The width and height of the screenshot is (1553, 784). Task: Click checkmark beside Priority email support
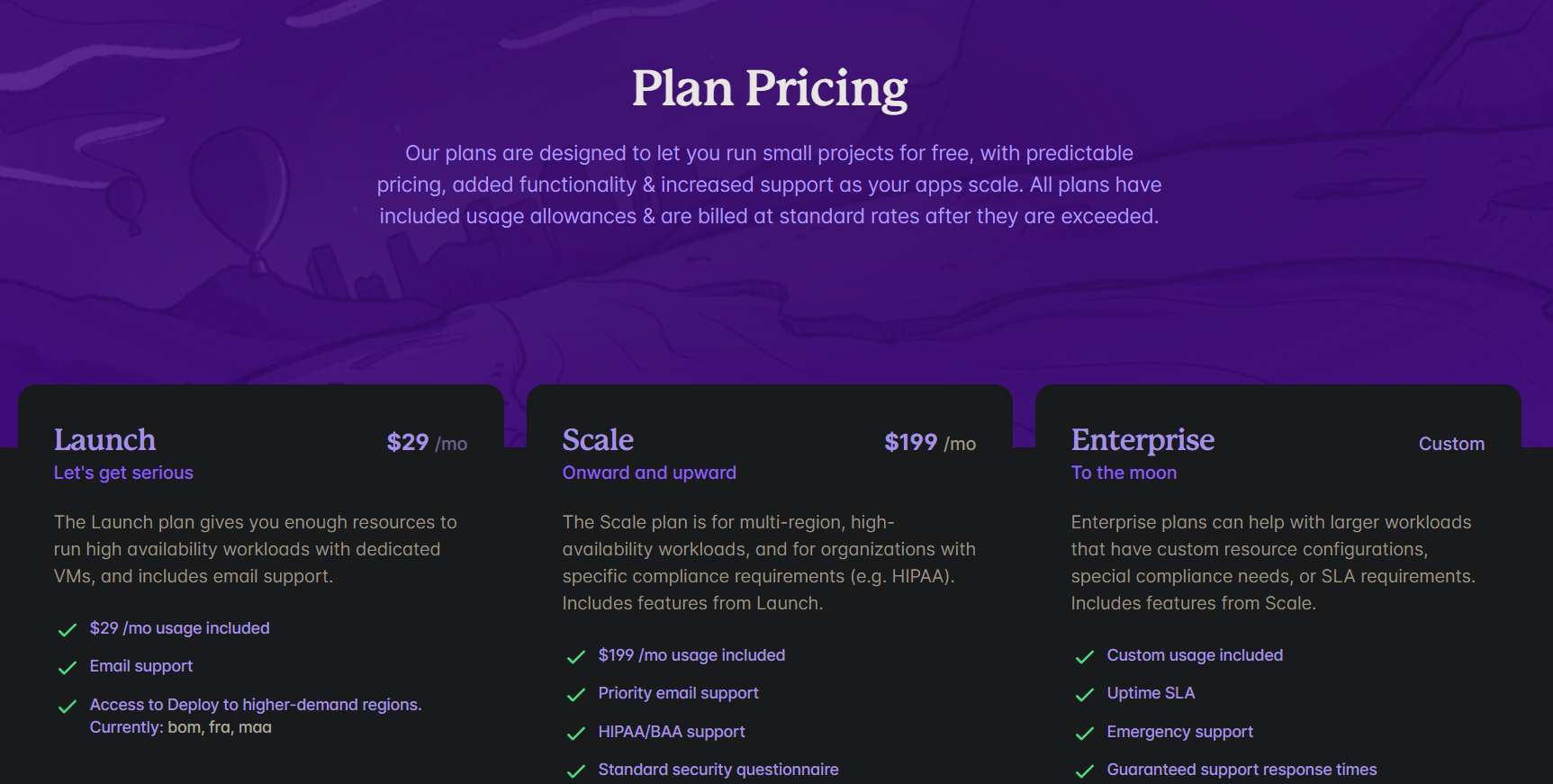(x=576, y=695)
